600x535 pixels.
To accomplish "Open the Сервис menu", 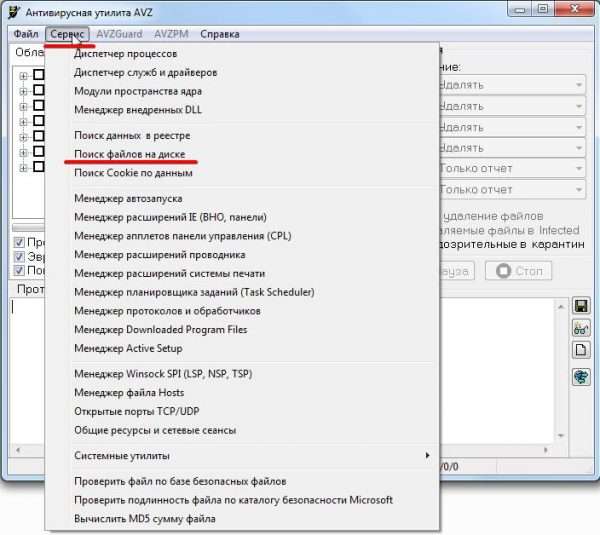I will tap(67, 34).
